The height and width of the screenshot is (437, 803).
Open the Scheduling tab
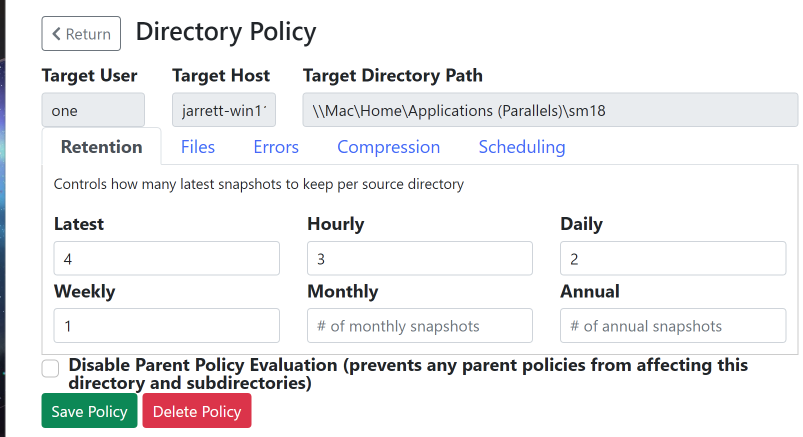tap(521, 147)
